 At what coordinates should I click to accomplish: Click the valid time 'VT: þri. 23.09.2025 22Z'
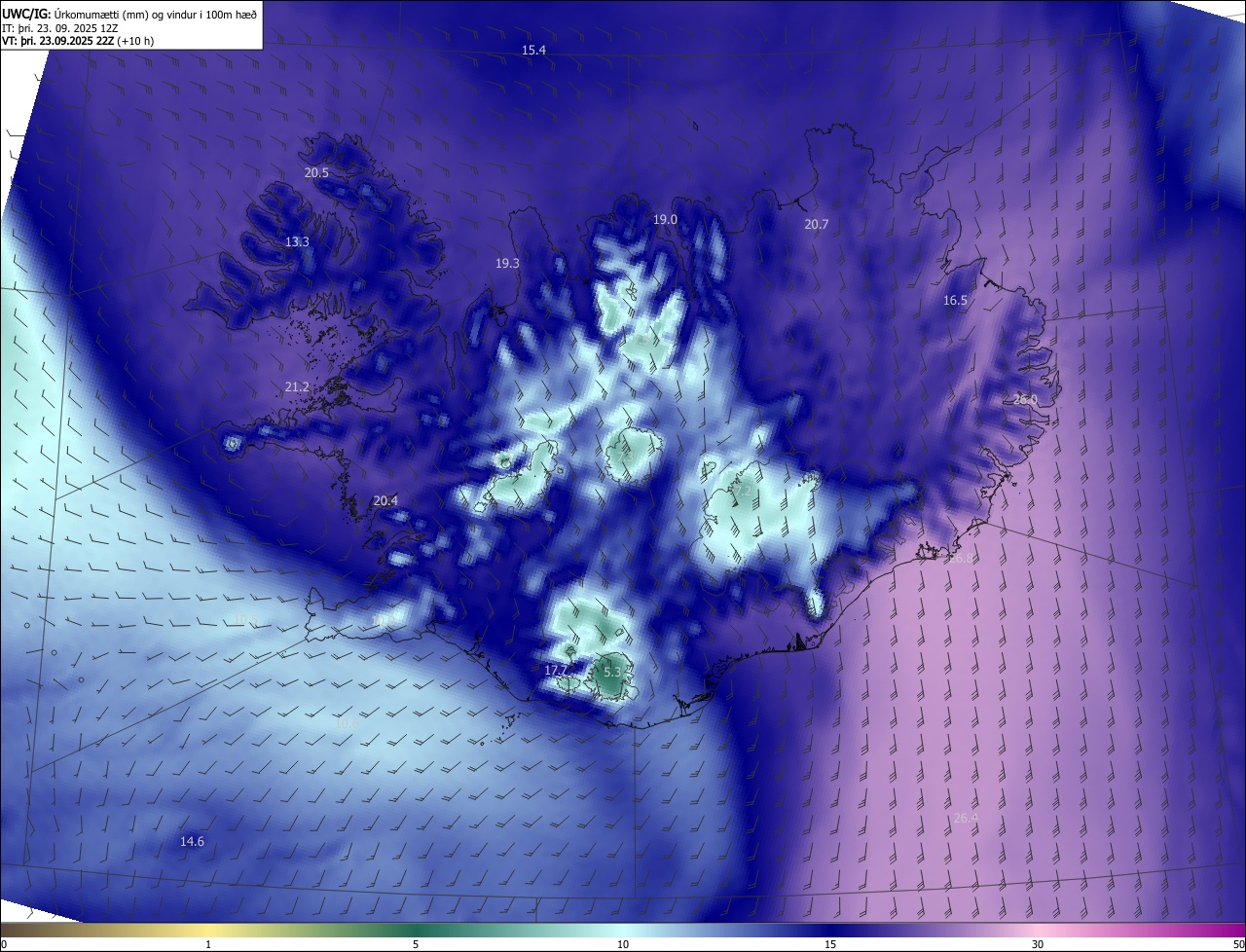click(57, 41)
